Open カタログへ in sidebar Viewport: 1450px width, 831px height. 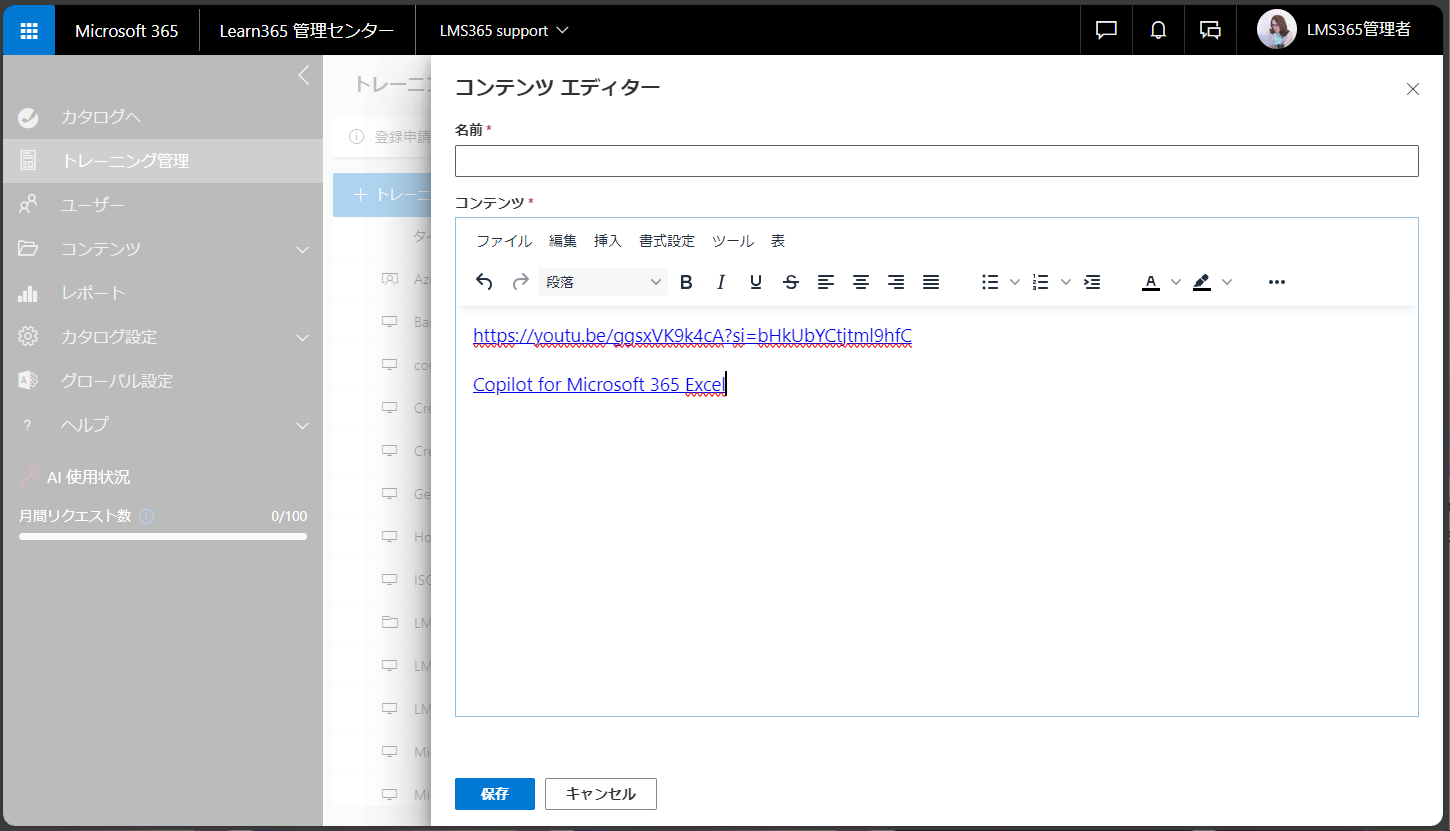pos(161,117)
